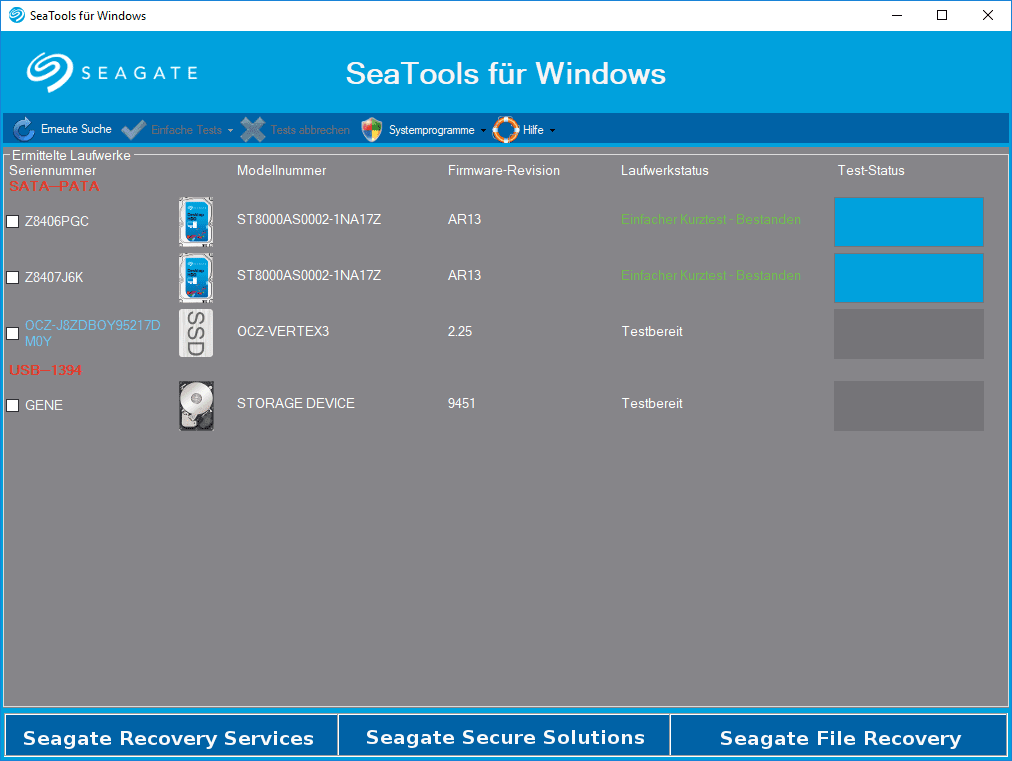1012x761 pixels.
Task: Click the Modellnummer column header
Action: click(x=281, y=170)
